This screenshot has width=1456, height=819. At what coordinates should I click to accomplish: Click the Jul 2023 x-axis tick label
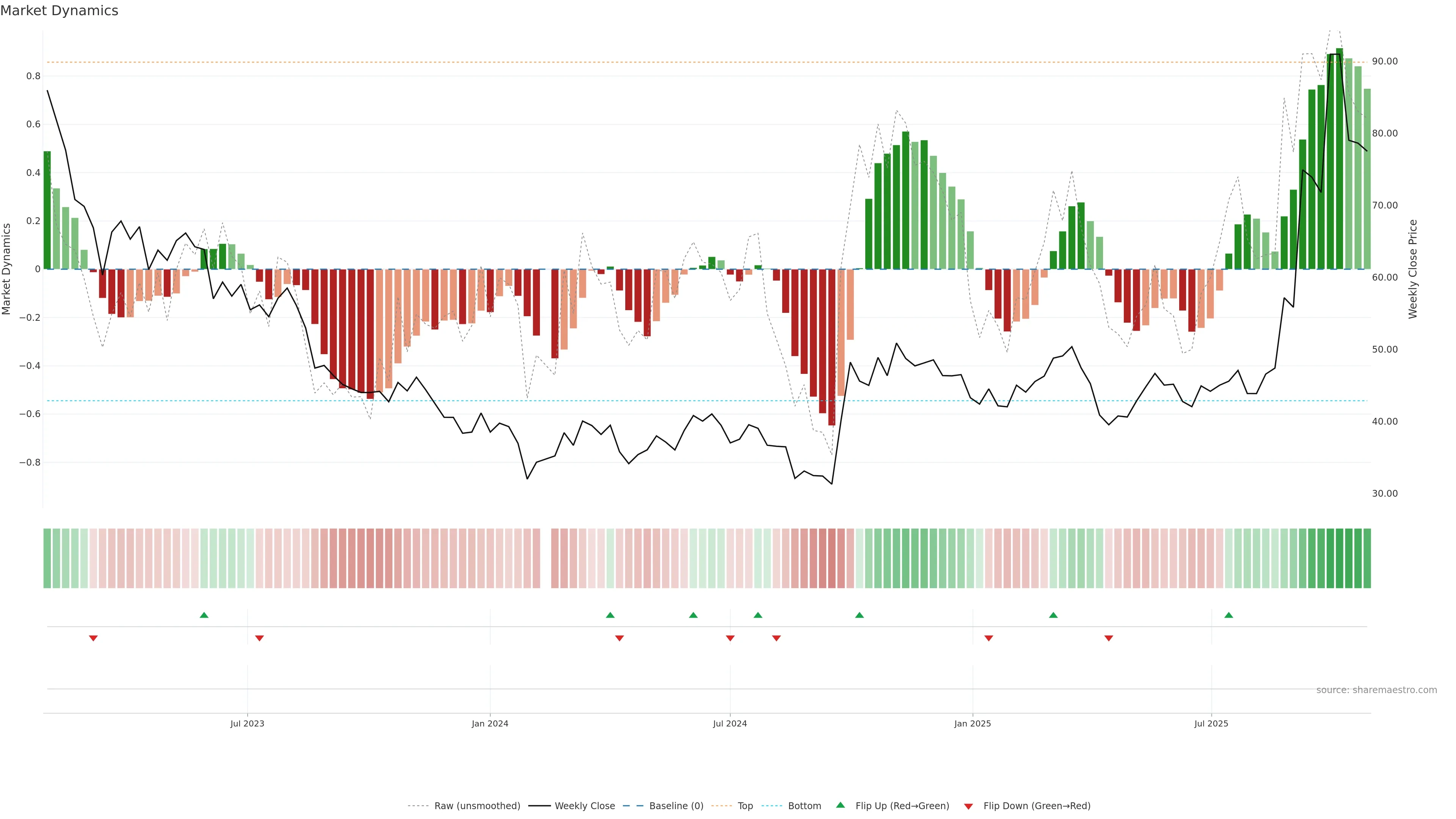(247, 723)
